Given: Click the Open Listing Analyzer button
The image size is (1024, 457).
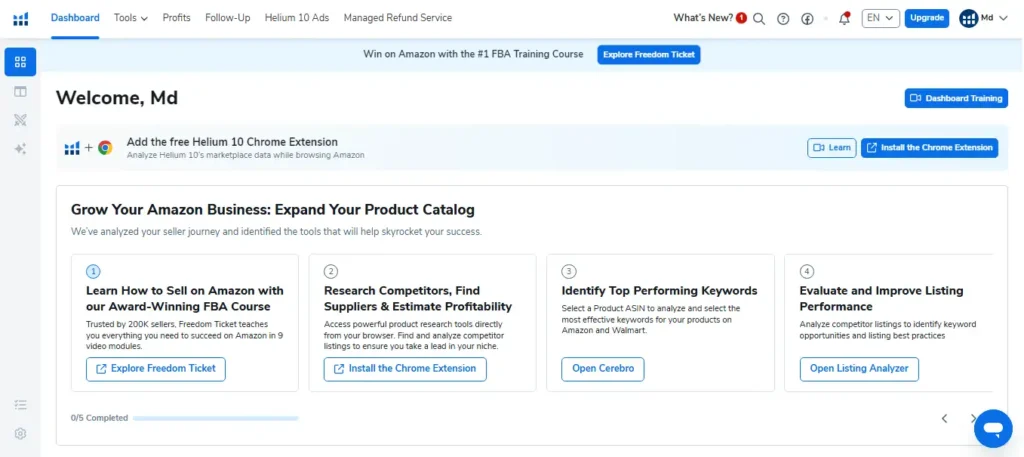Looking at the screenshot, I should tap(859, 369).
